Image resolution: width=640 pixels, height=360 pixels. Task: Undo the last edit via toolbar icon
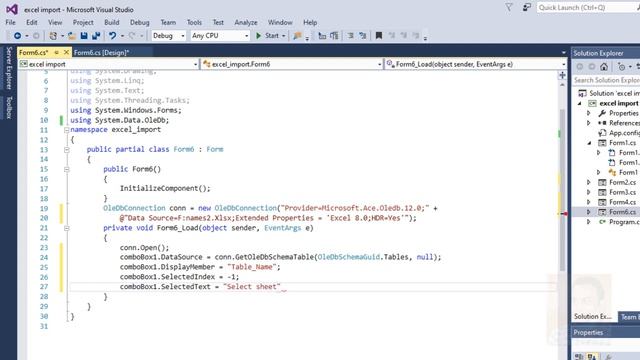point(112,36)
